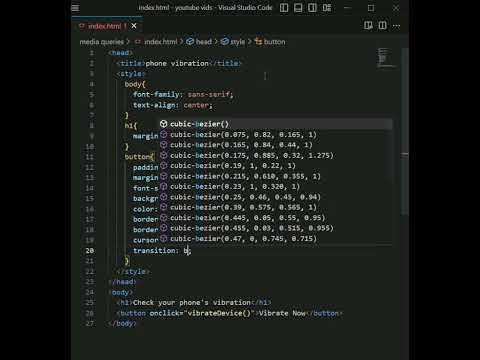Choose cubic-bezier(0.25, 0.46, 0.45, 0.94) suggestion
The width and height of the screenshot is (480, 360).
[275, 197]
